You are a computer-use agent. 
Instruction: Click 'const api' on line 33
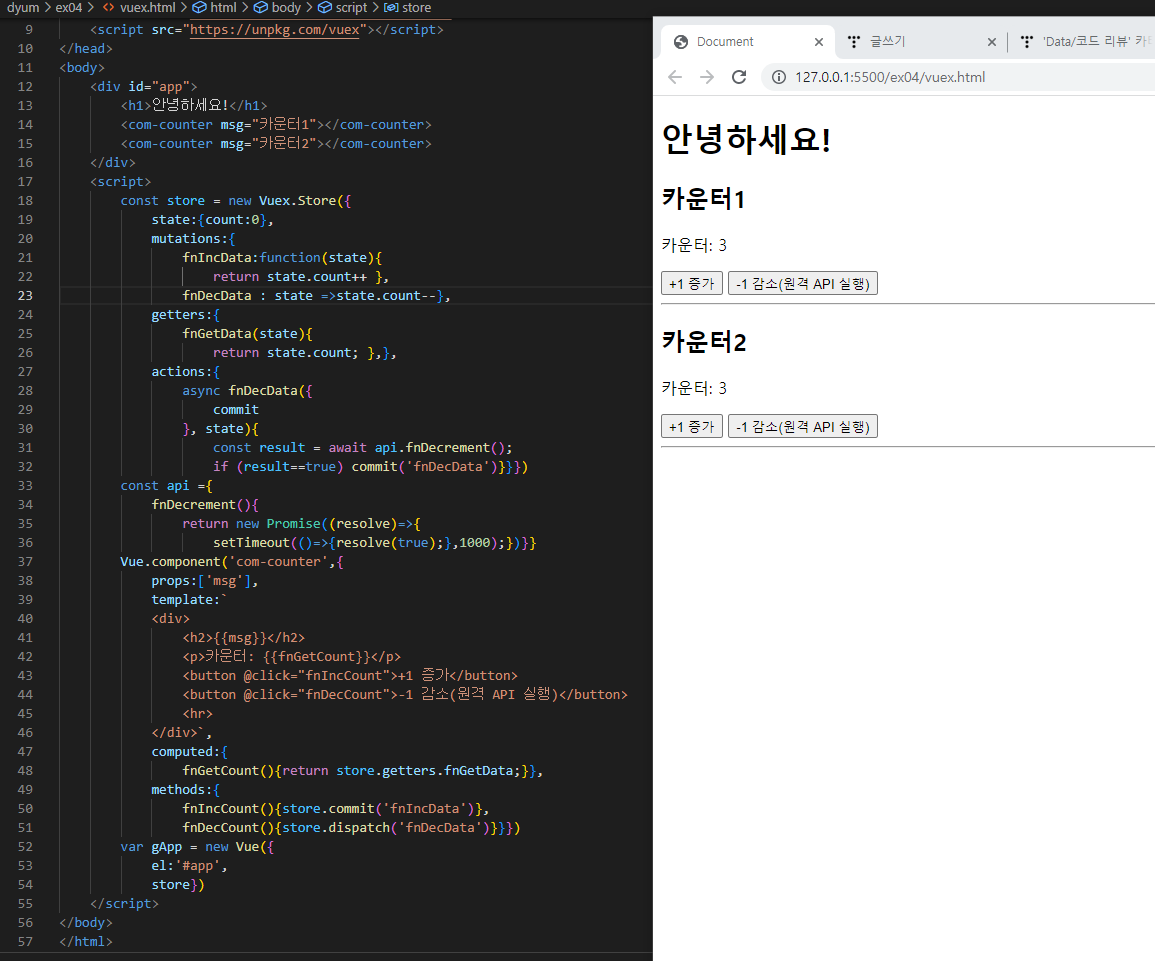pos(155,485)
